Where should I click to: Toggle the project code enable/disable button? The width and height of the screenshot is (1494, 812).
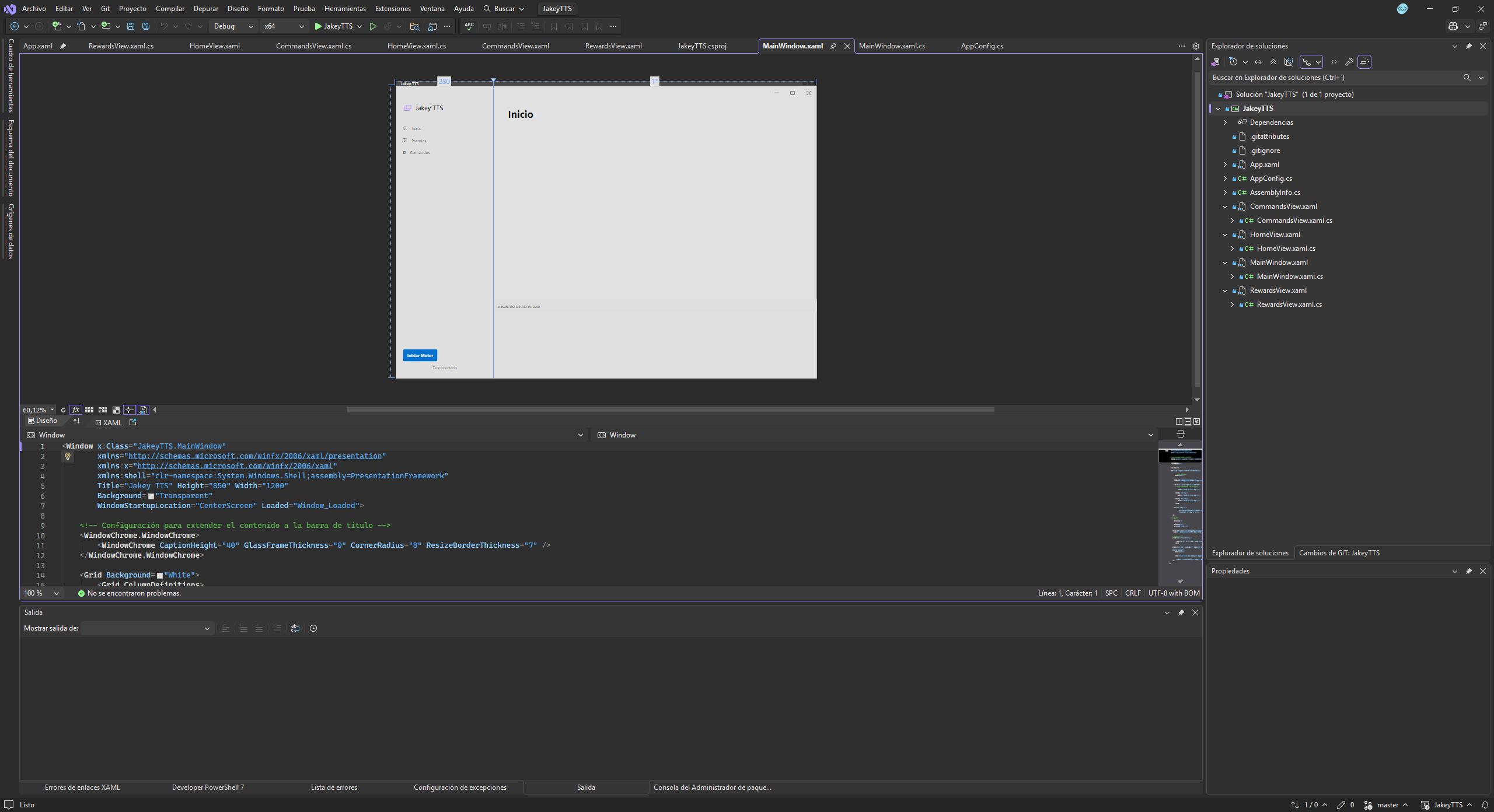click(143, 410)
